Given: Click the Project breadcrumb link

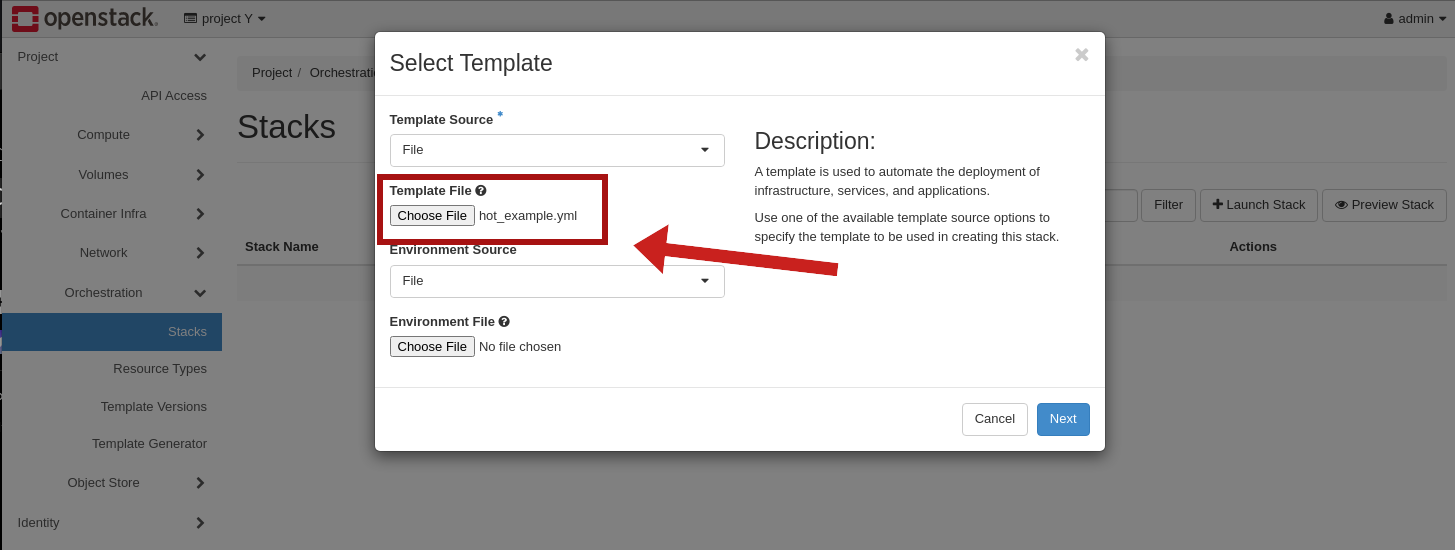Looking at the screenshot, I should 271,73.
